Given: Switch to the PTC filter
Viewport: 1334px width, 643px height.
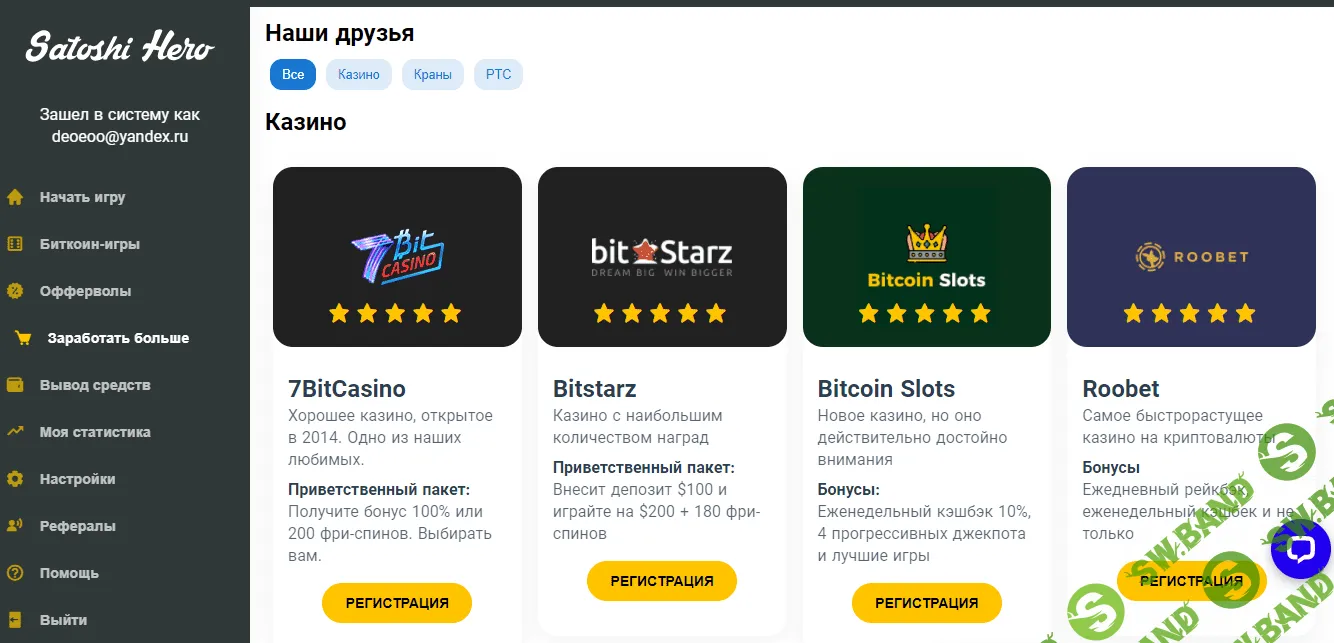Looking at the screenshot, I should [x=498, y=75].
